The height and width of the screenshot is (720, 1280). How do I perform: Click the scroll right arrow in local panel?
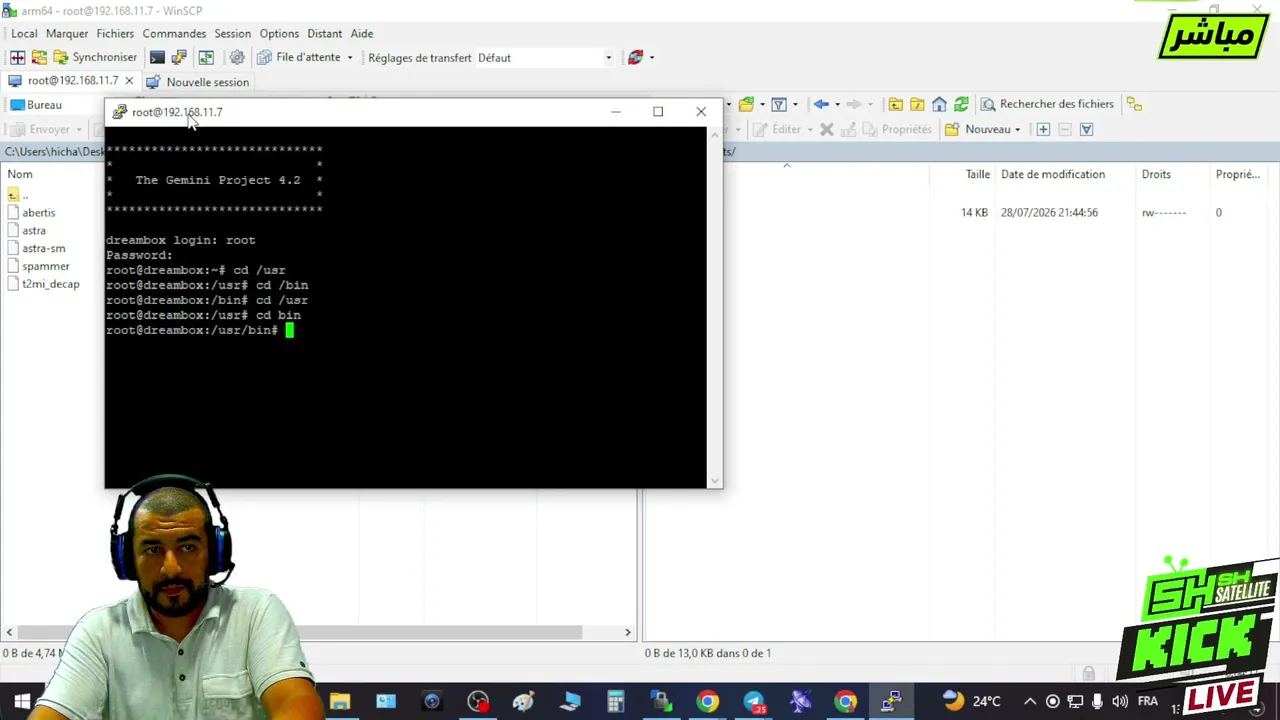(628, 632)
